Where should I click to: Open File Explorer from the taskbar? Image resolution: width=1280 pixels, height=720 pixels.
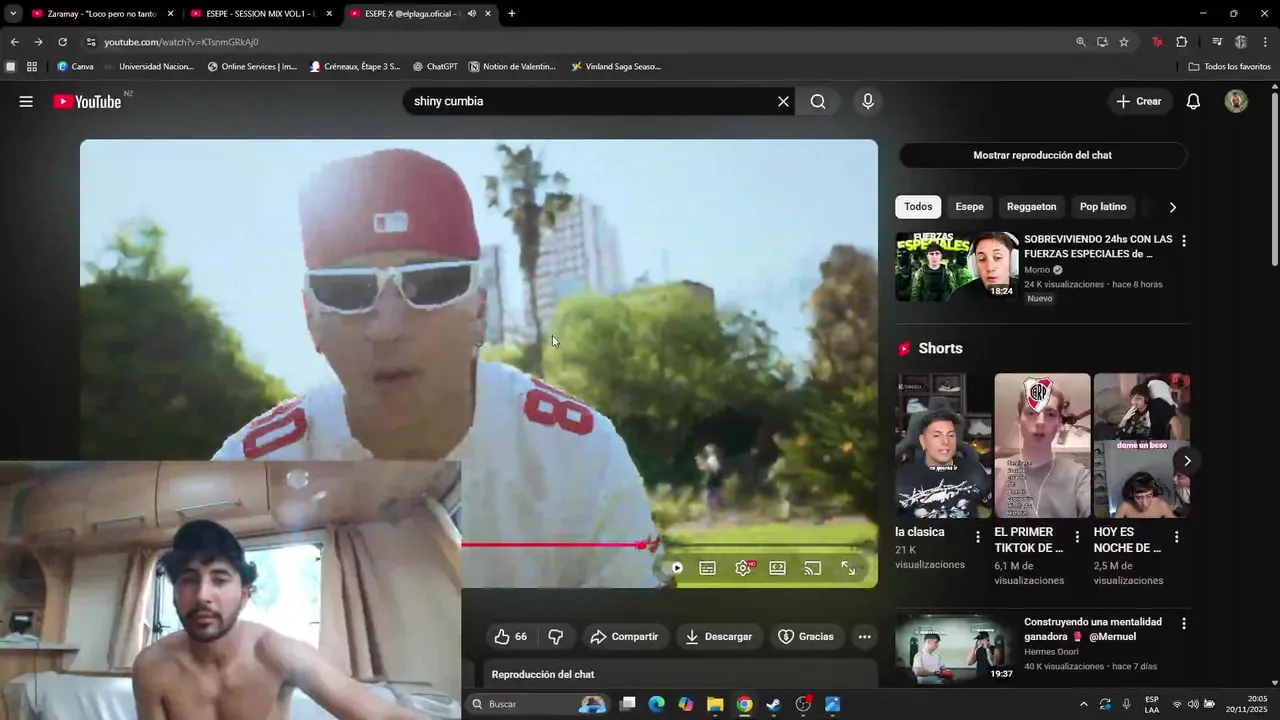click(x=715, y=704)
